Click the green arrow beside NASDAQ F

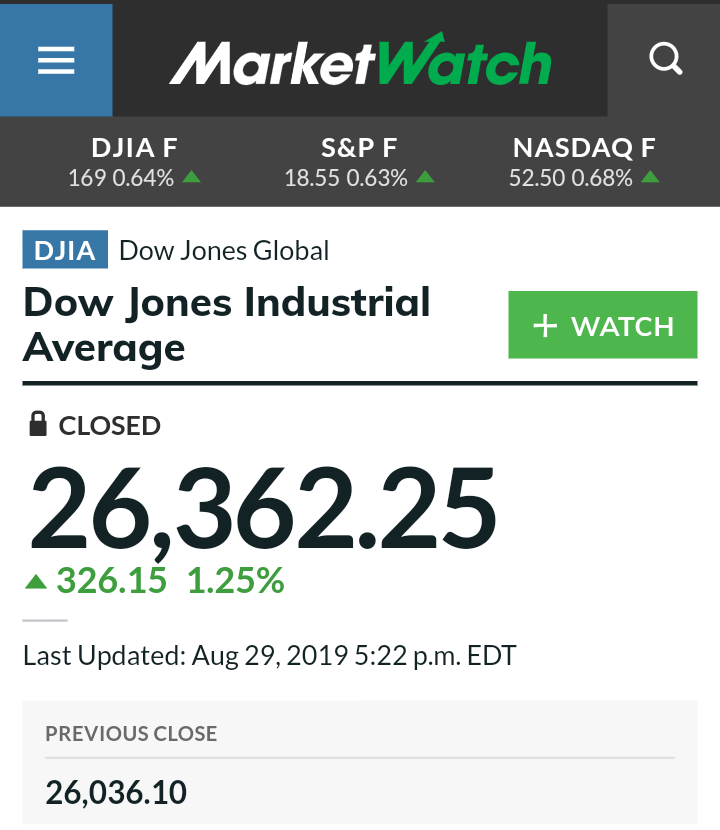click(650, 178)
